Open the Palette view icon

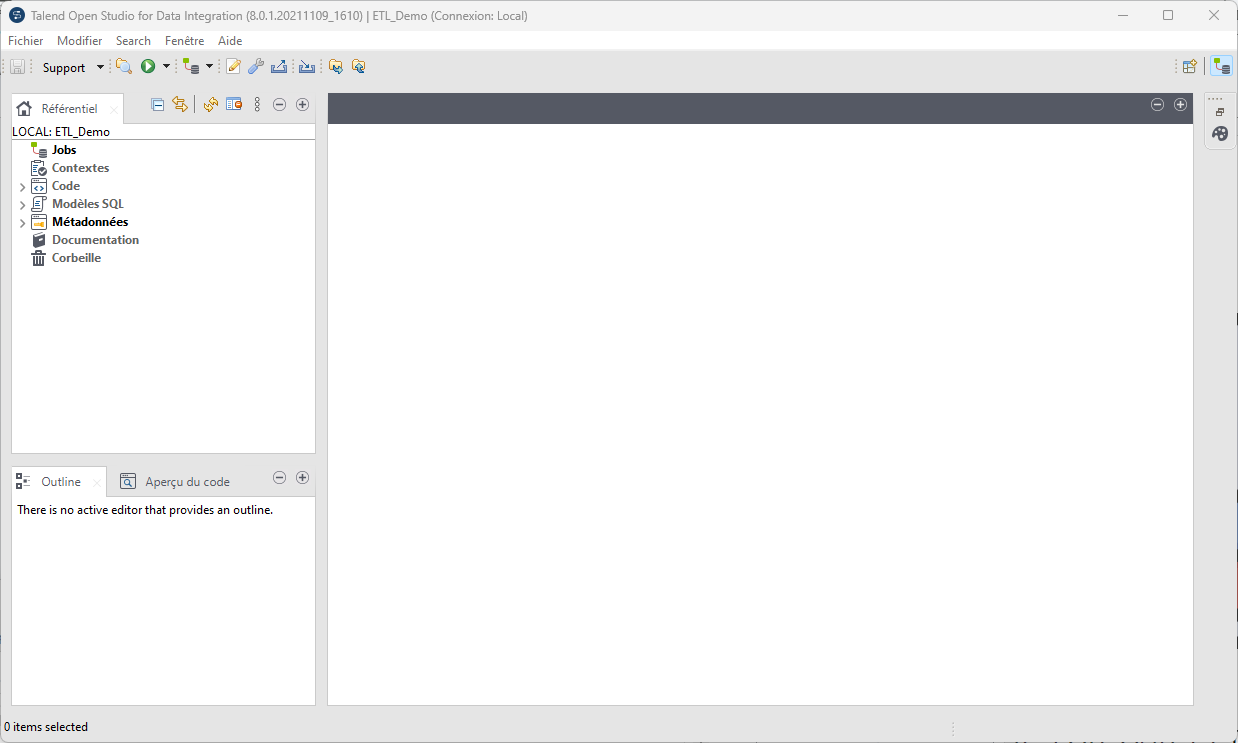tap(1220, 134)
